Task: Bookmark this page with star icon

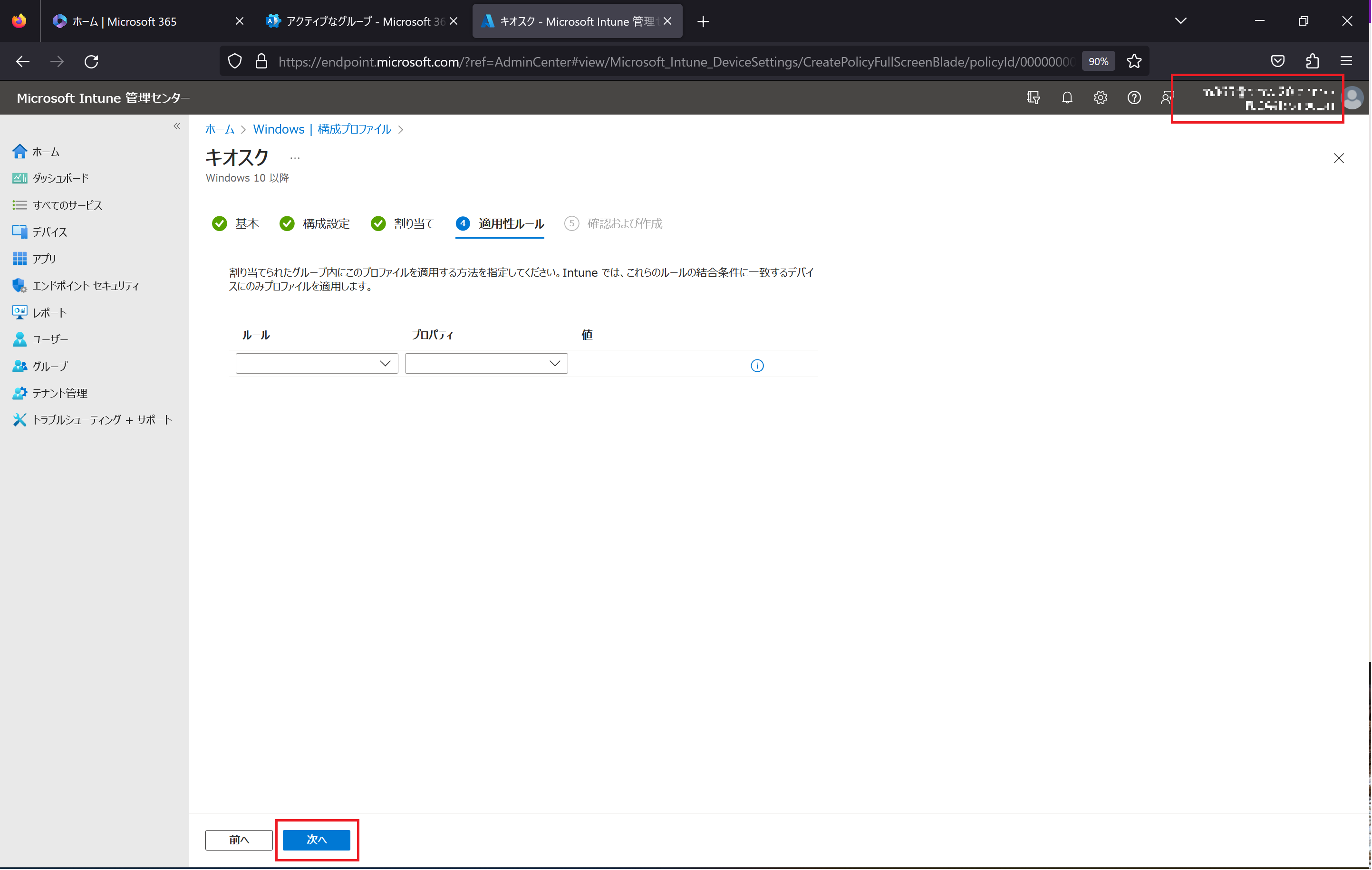Action: [1134, 61]
